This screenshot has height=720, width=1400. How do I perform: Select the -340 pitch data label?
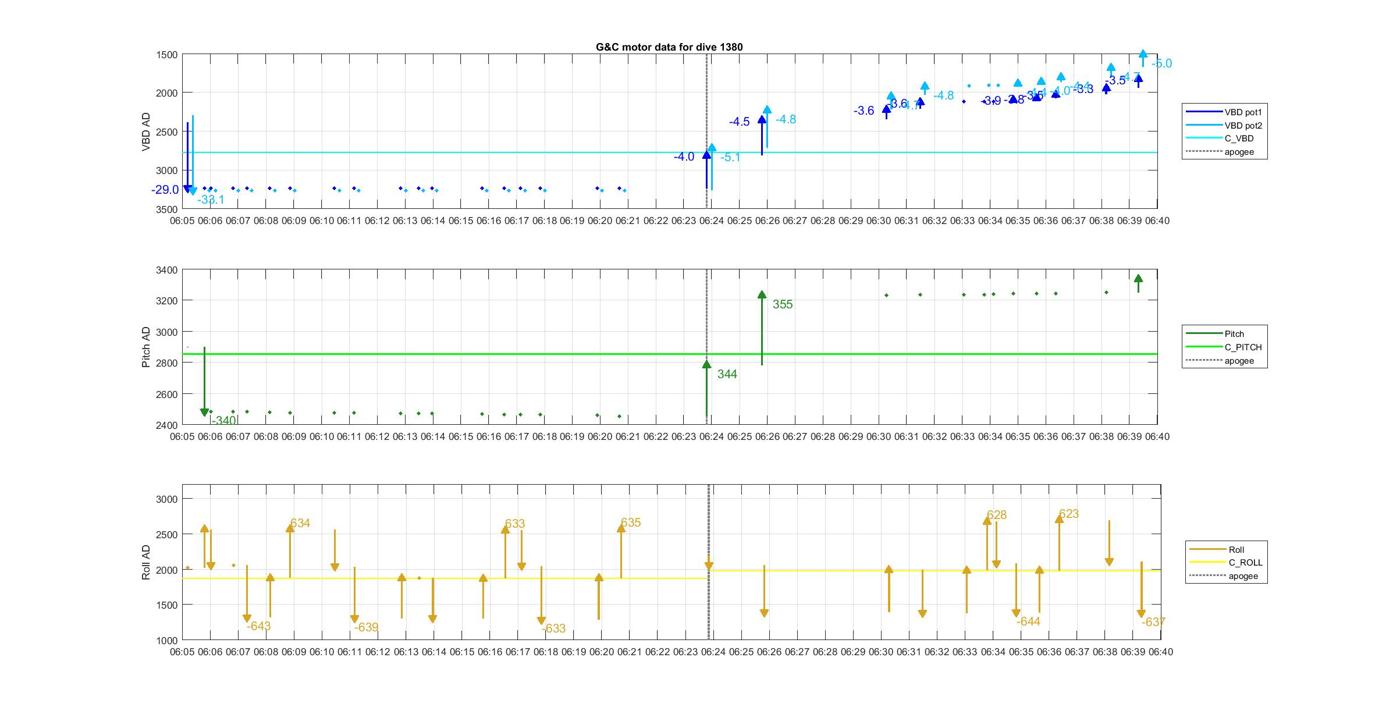click(224, 421)
